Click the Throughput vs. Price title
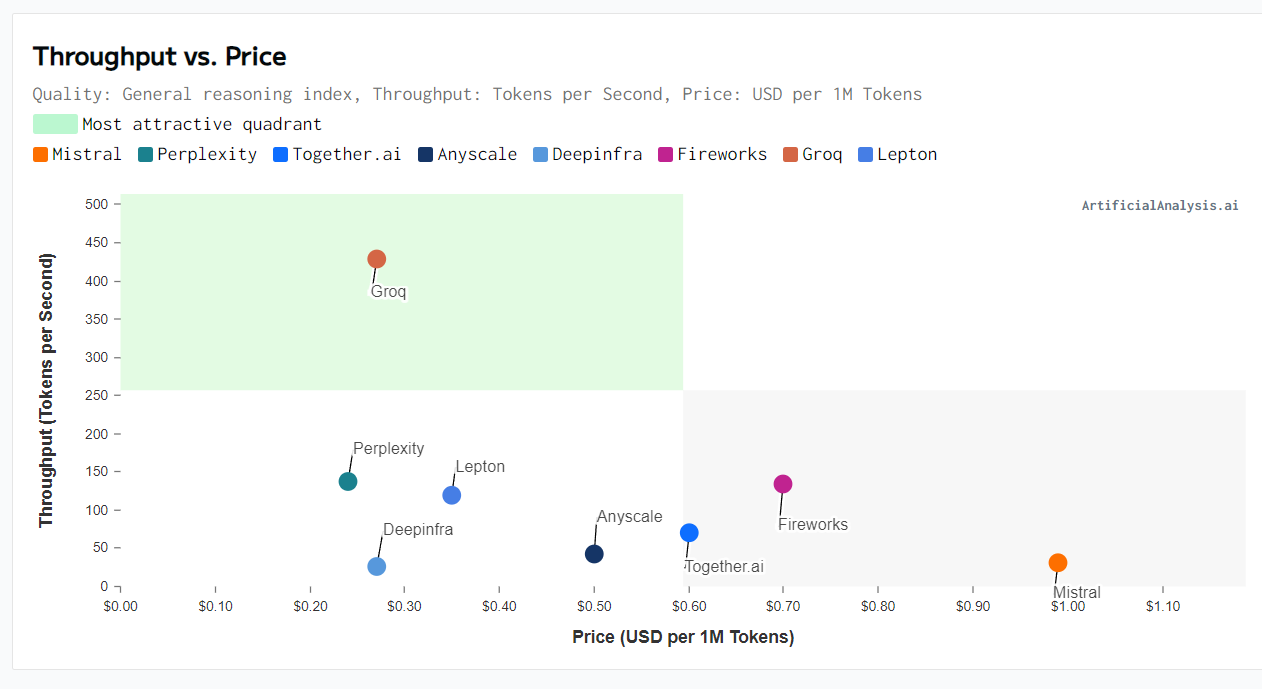This screenshot has width=1262, height=689. (x=160, y=57)
